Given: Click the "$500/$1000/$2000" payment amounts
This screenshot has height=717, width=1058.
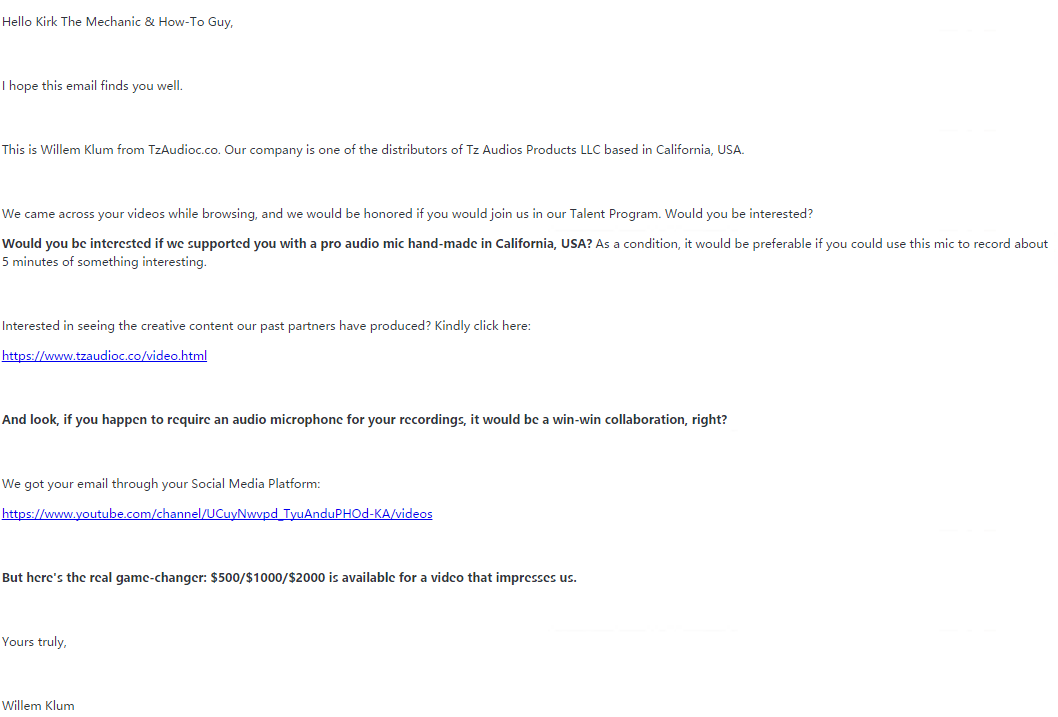Looking at the screenshot, I should 268,578.
